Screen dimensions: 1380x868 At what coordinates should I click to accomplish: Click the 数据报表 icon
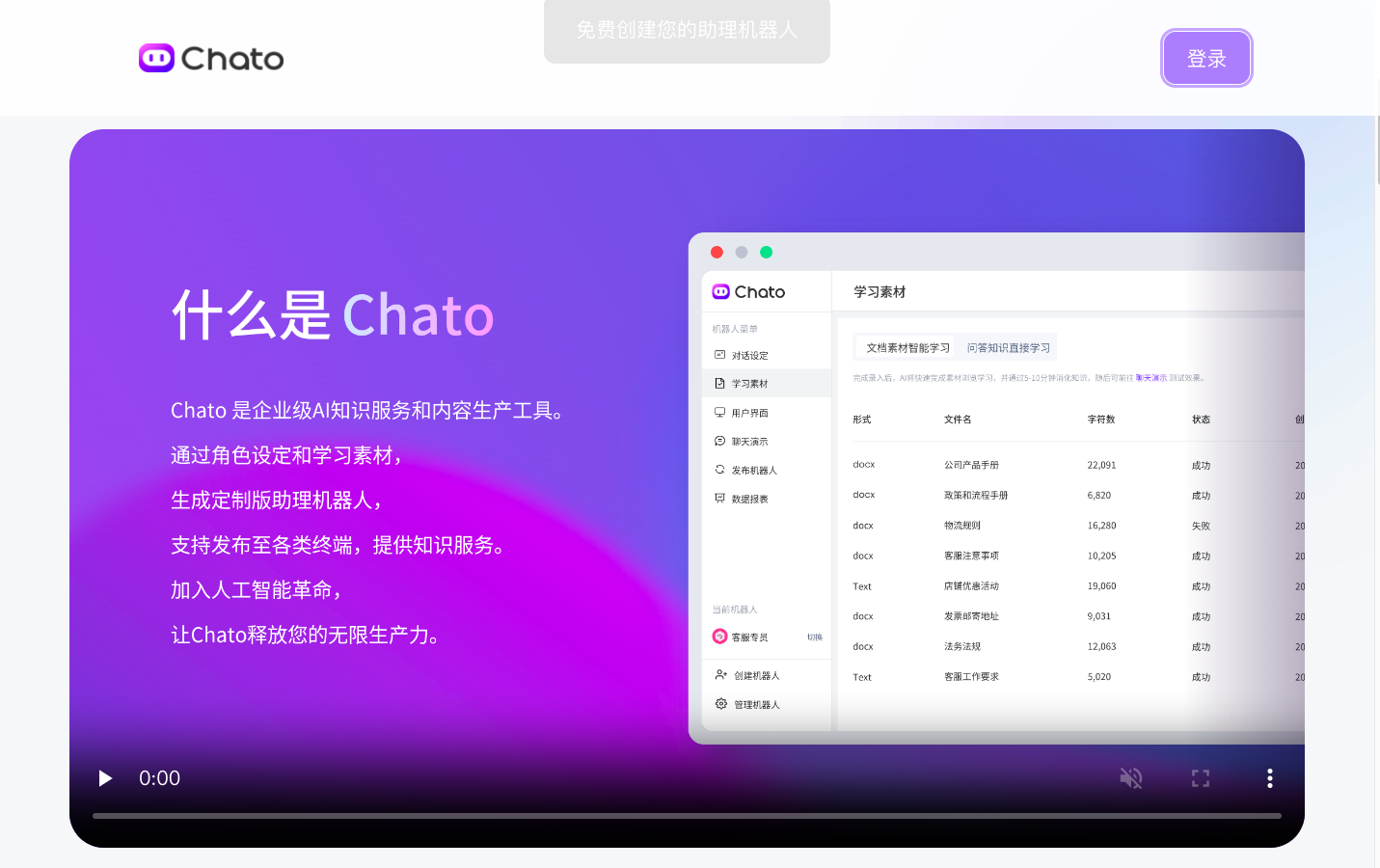coord(719,499)
